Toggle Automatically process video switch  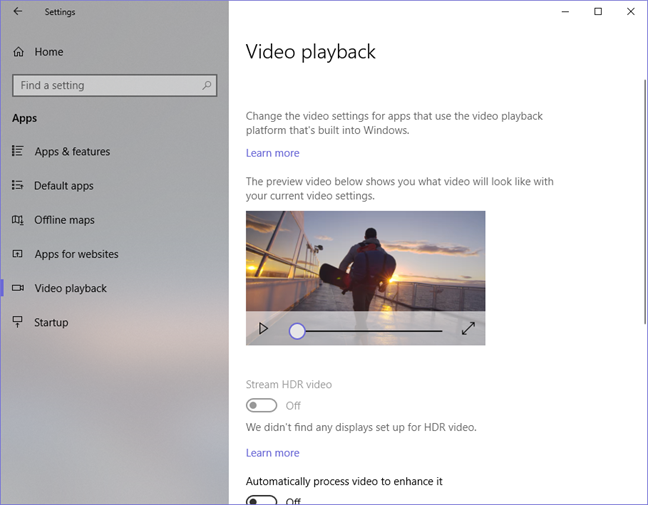[261, 500]
